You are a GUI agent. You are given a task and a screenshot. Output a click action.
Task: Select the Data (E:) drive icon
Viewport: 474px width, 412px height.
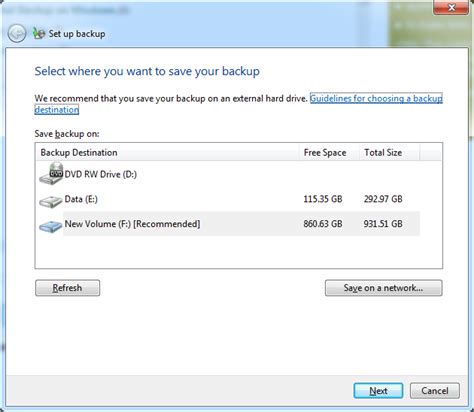[51, 202]
